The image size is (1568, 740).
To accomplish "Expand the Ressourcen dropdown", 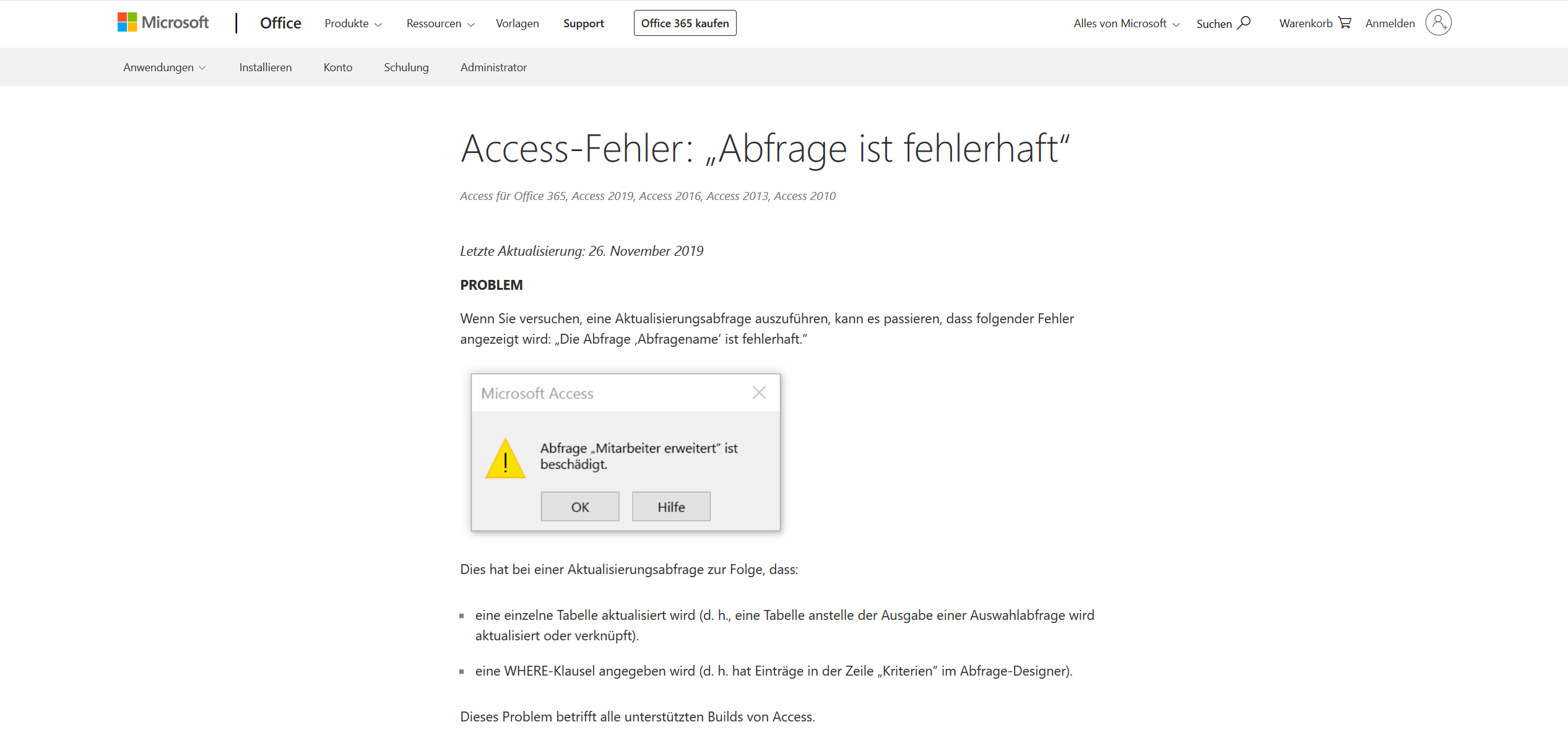I will 440,24.
